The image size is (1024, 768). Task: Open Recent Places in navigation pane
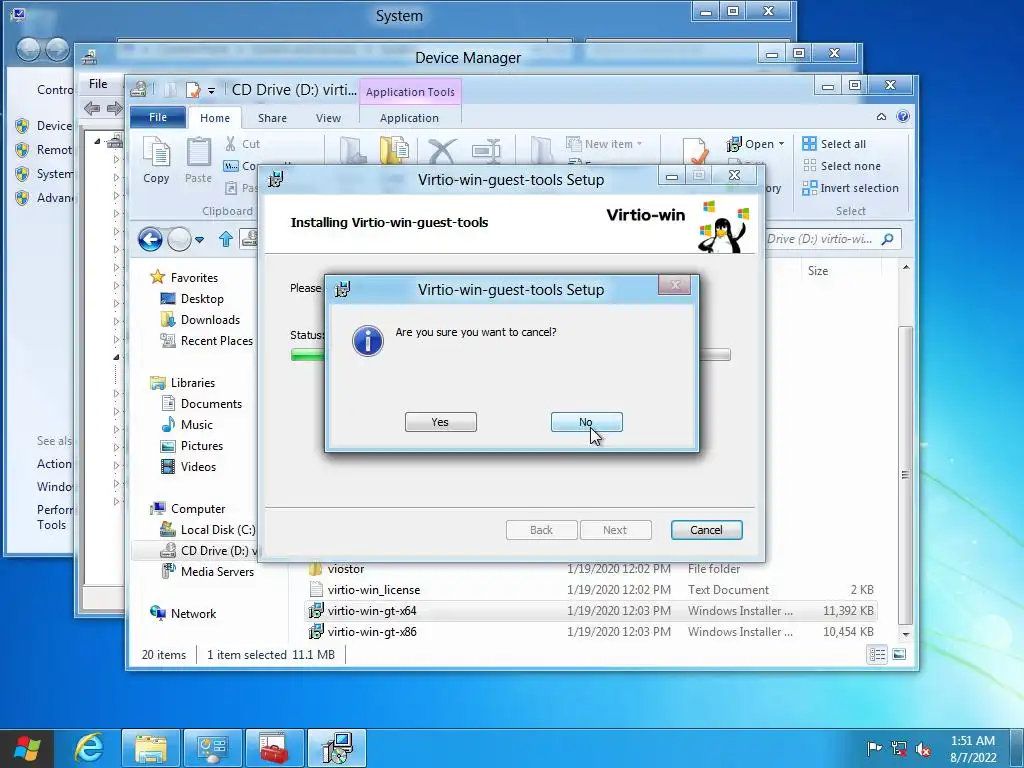pyautogui.click(x=216, y=340)
